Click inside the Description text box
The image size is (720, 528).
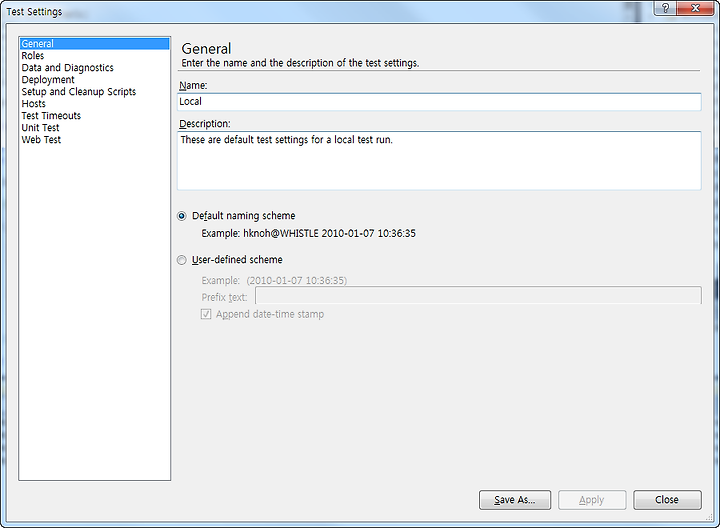pyautogui.click(x=439, y=161)
